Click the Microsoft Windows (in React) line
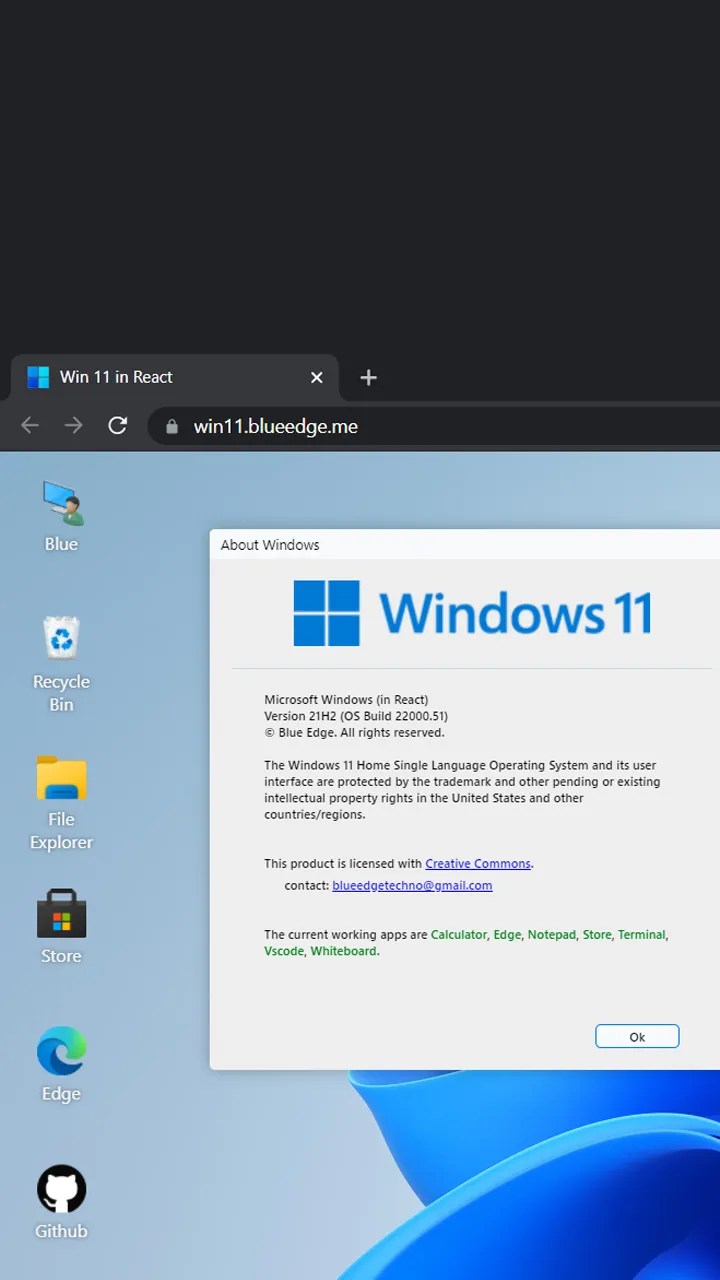Image resolution: width=720 pixels, height=1280 pixels. pos(346,700)
